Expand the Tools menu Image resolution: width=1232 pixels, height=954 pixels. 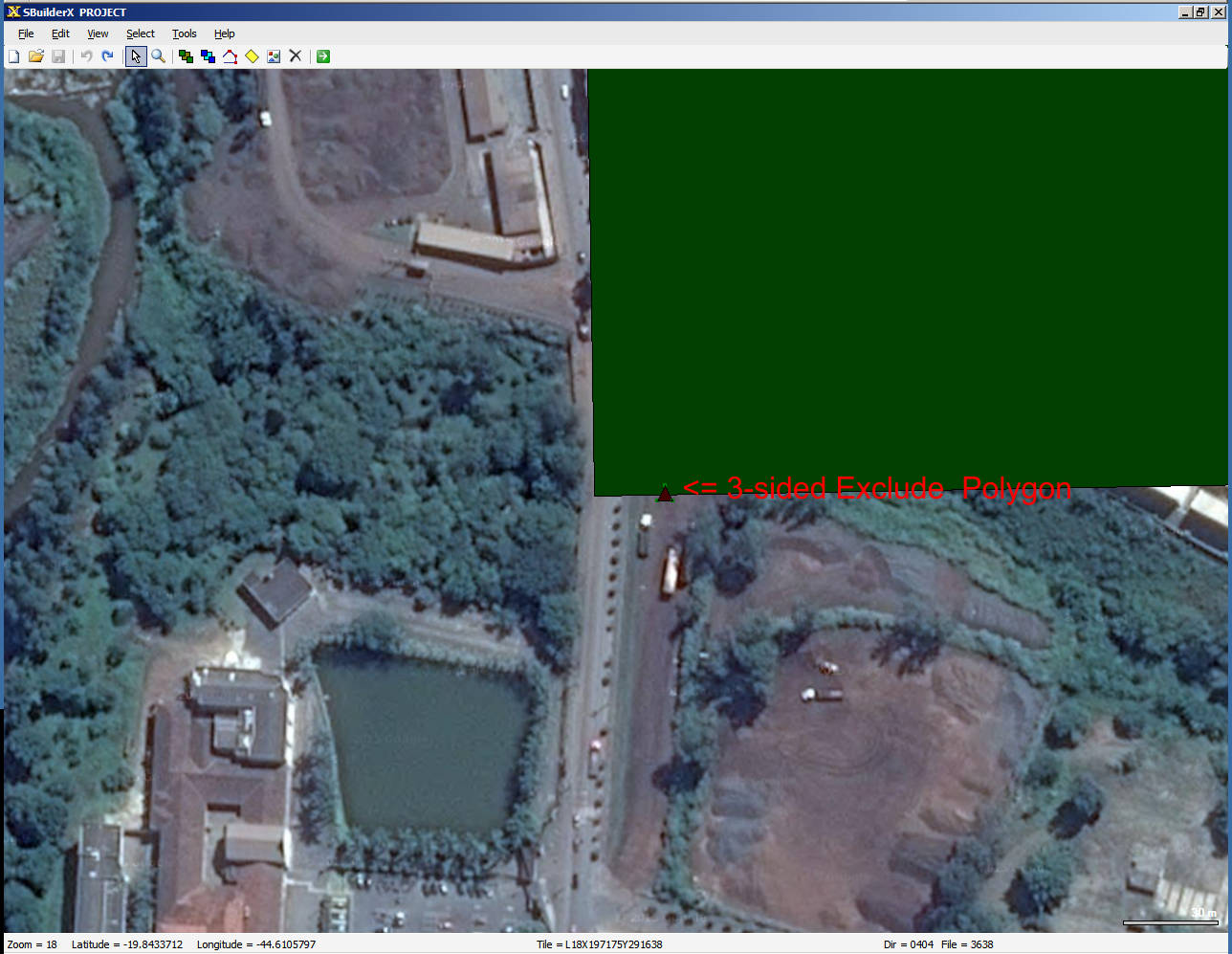pos(184,33)
